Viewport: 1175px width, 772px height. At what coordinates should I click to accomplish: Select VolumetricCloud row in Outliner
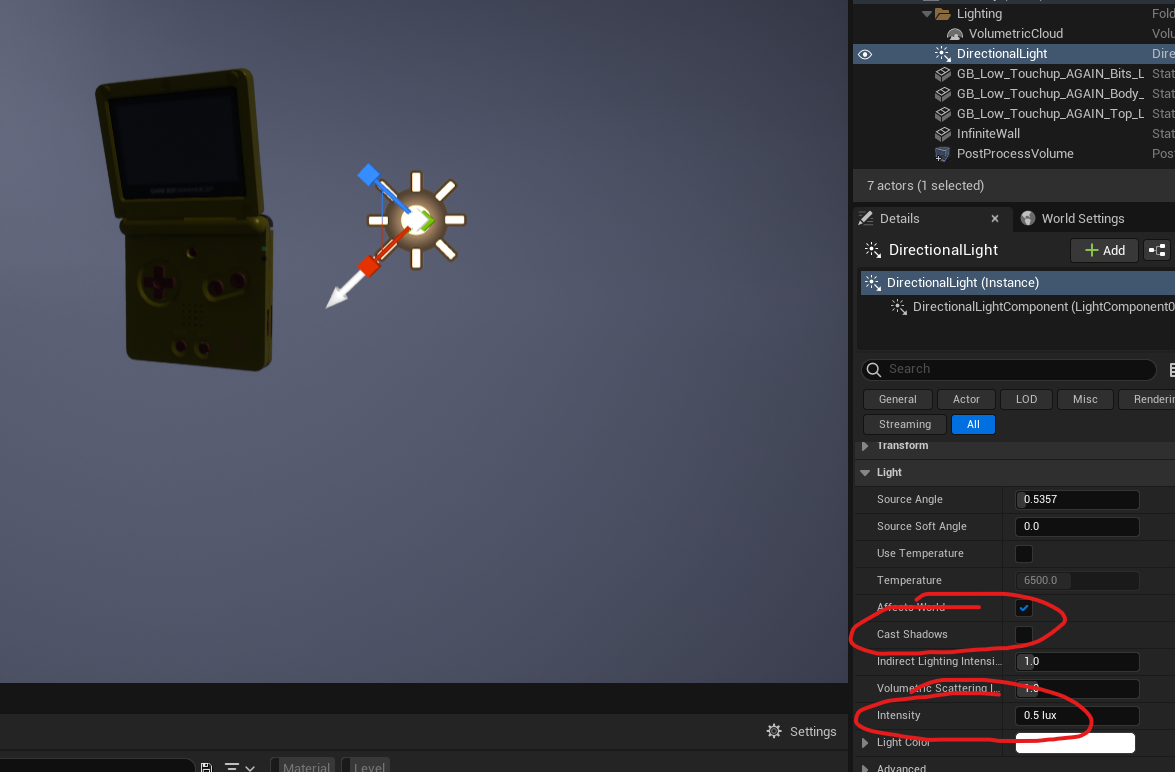tap(1014, 34)
